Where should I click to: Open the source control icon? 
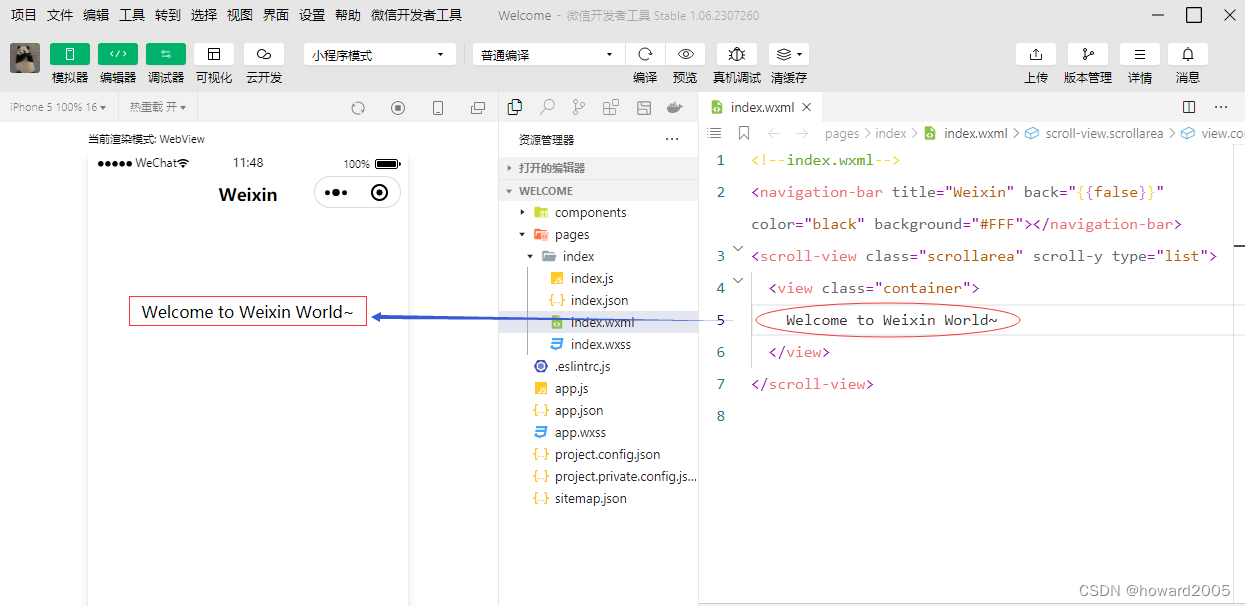[x=579, y=107]
